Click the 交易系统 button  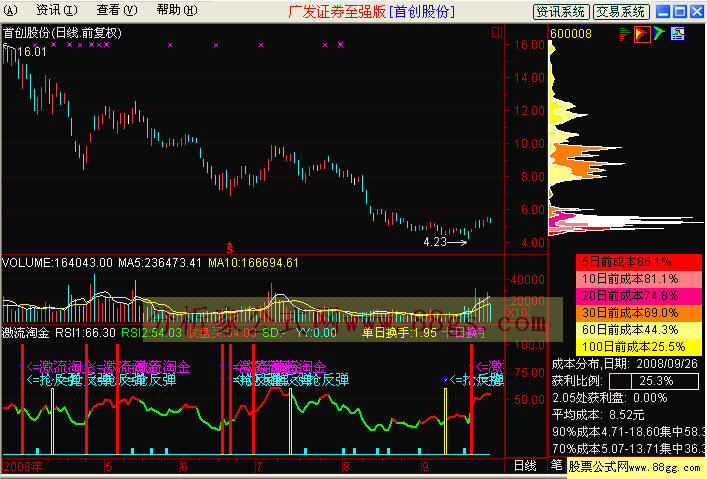pos(621,12)
